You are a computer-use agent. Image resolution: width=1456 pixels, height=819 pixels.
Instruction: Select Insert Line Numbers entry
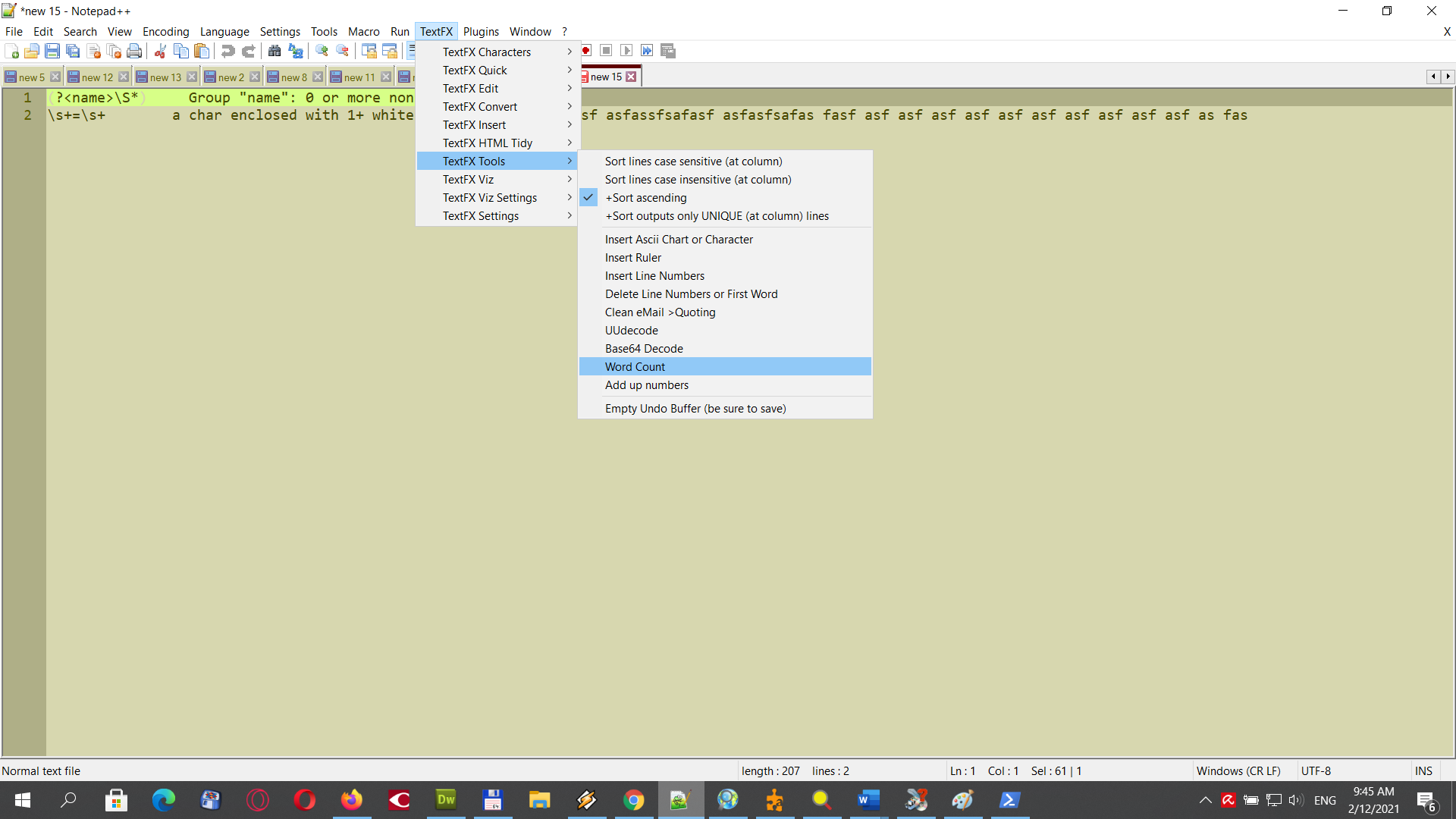725,276
